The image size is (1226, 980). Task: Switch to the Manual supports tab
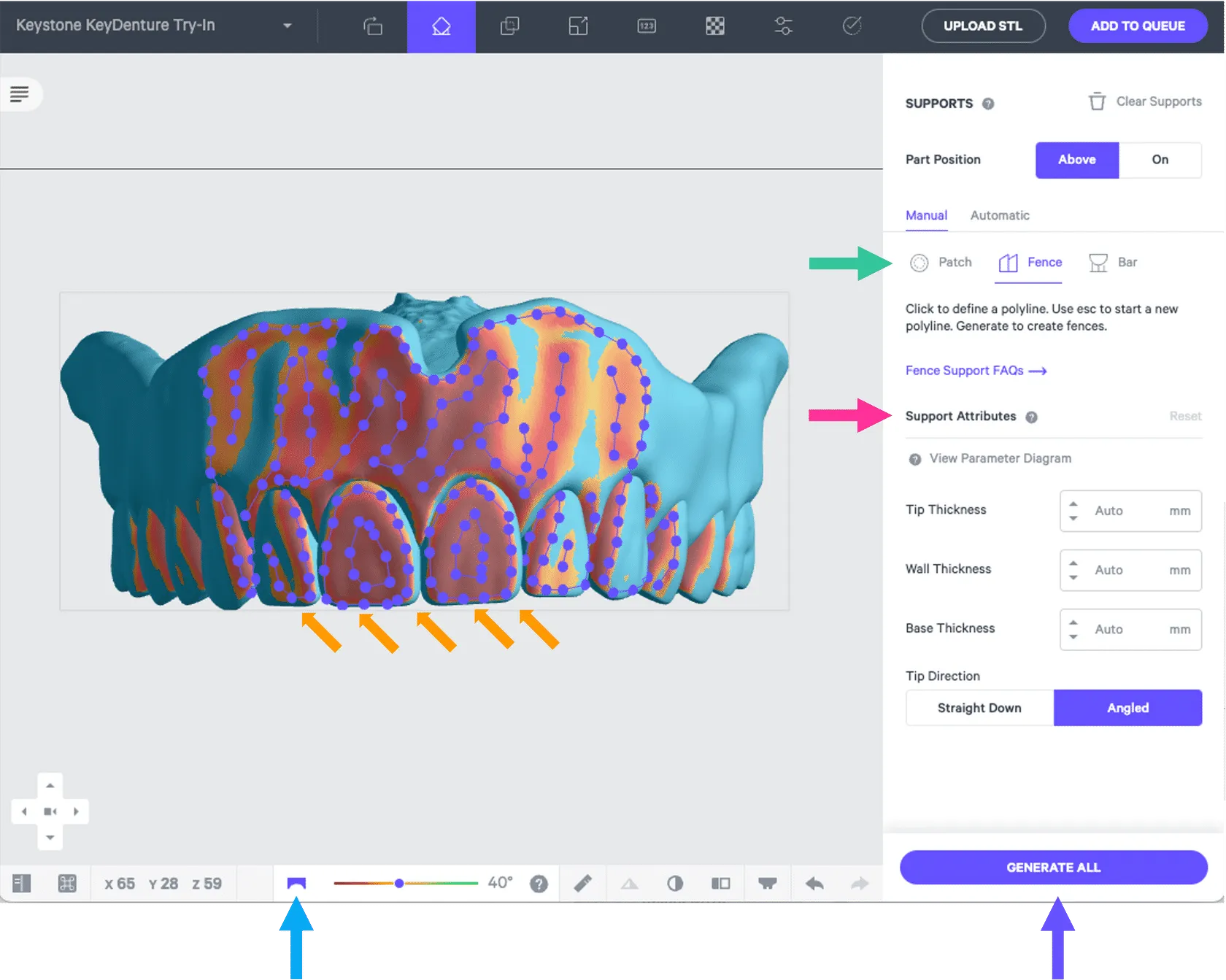926,215
